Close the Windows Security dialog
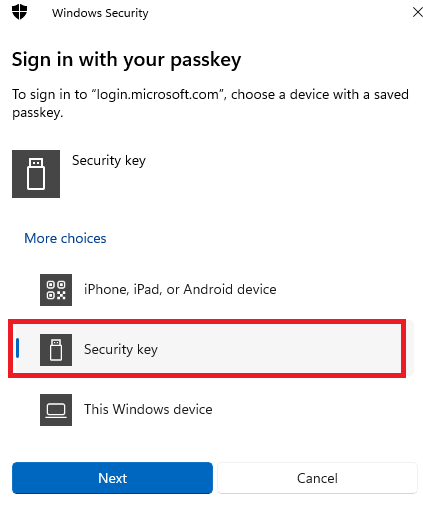423x507 pixels. [417, 13]
